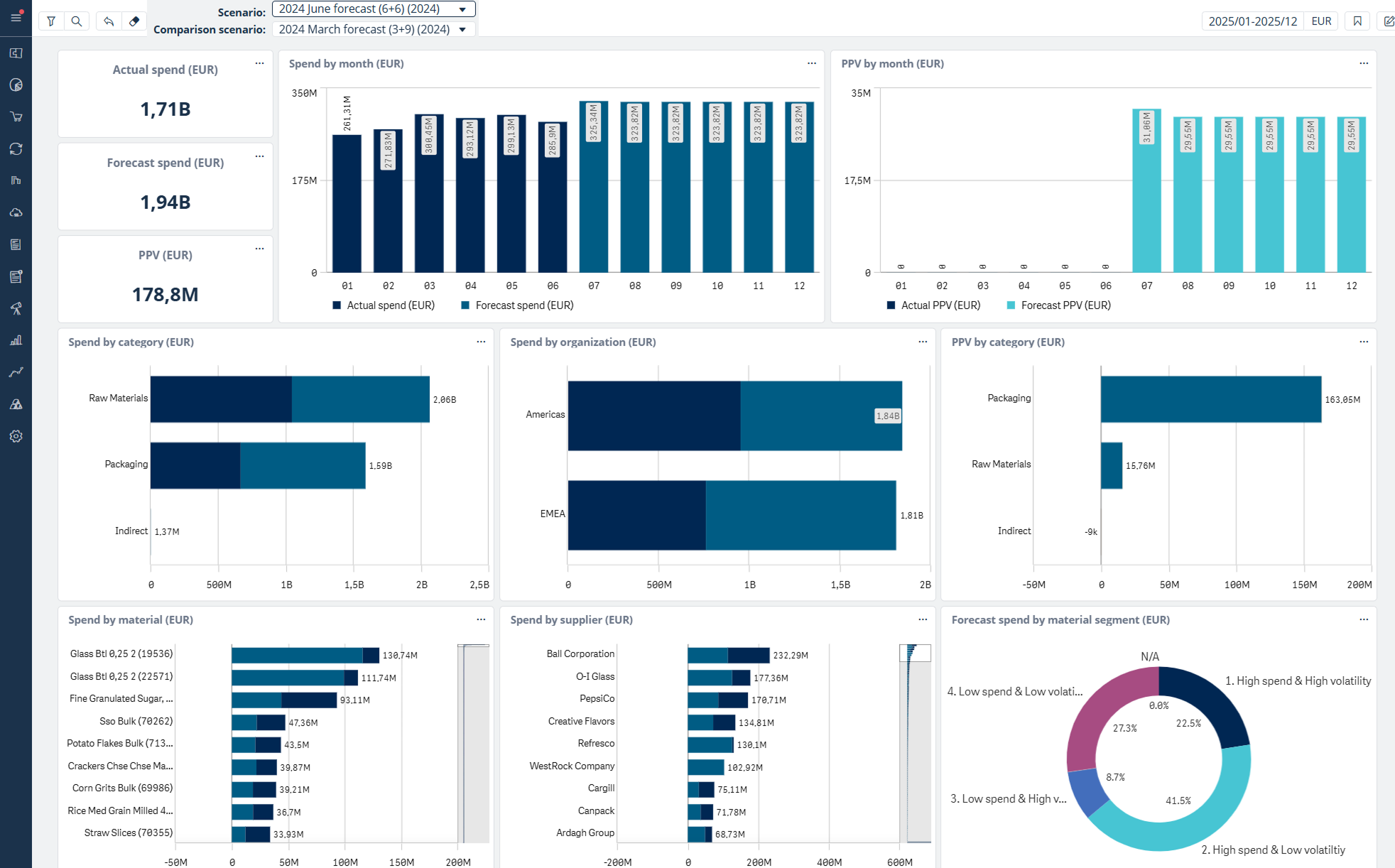Click the bookmark icon in top bar

pos(1357,21)
